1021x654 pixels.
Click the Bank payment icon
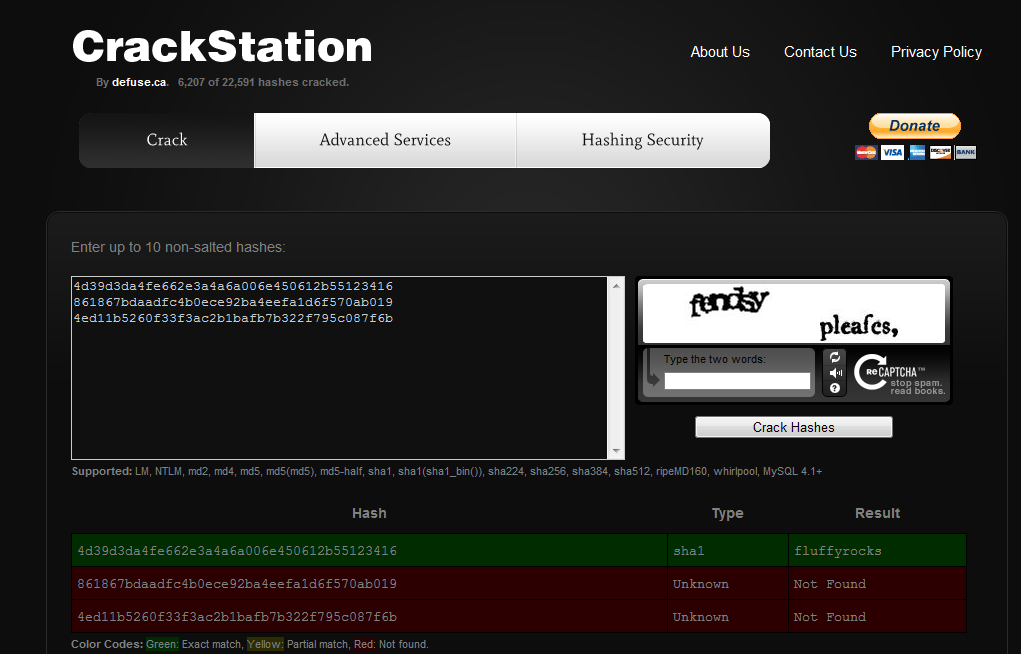[x=965, y=152]
